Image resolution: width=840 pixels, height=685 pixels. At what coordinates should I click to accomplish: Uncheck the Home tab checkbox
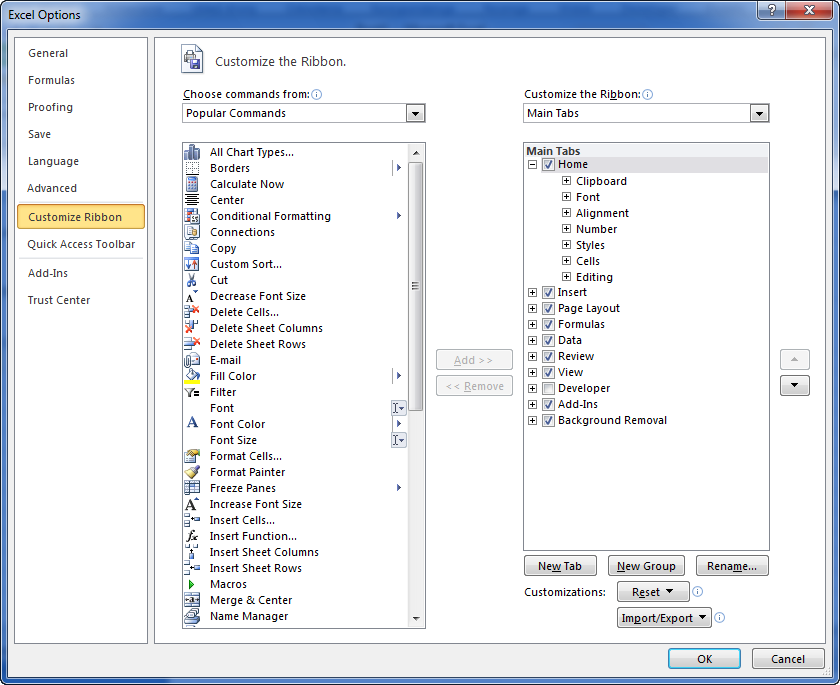(548, 164)
